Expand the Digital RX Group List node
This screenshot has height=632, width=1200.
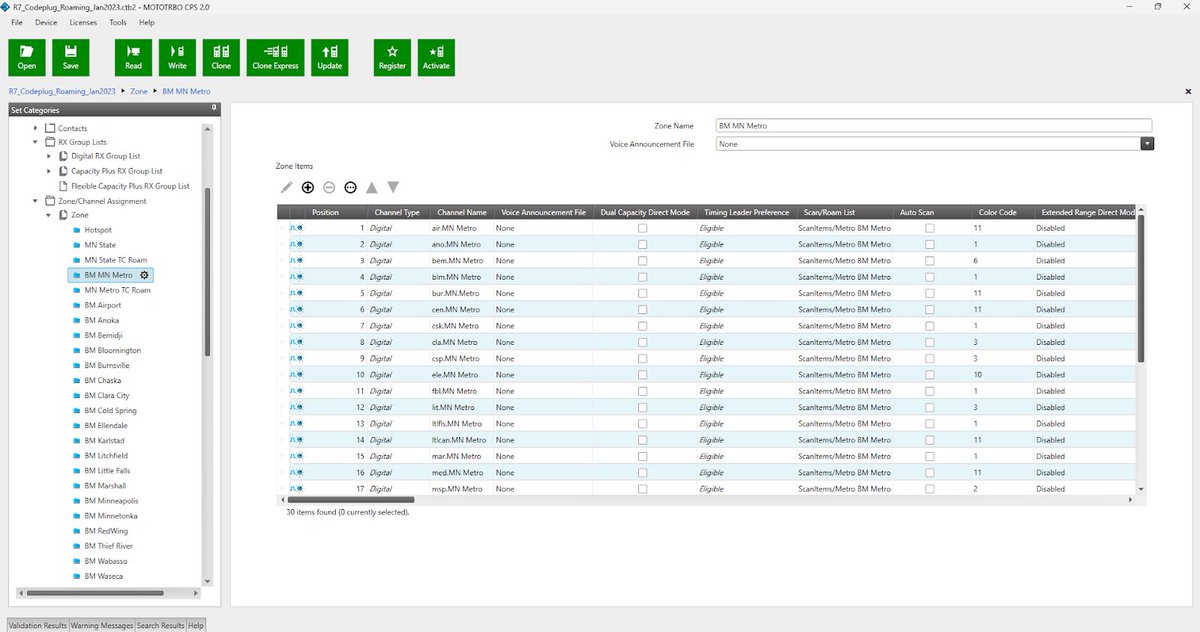click(50, 156)
